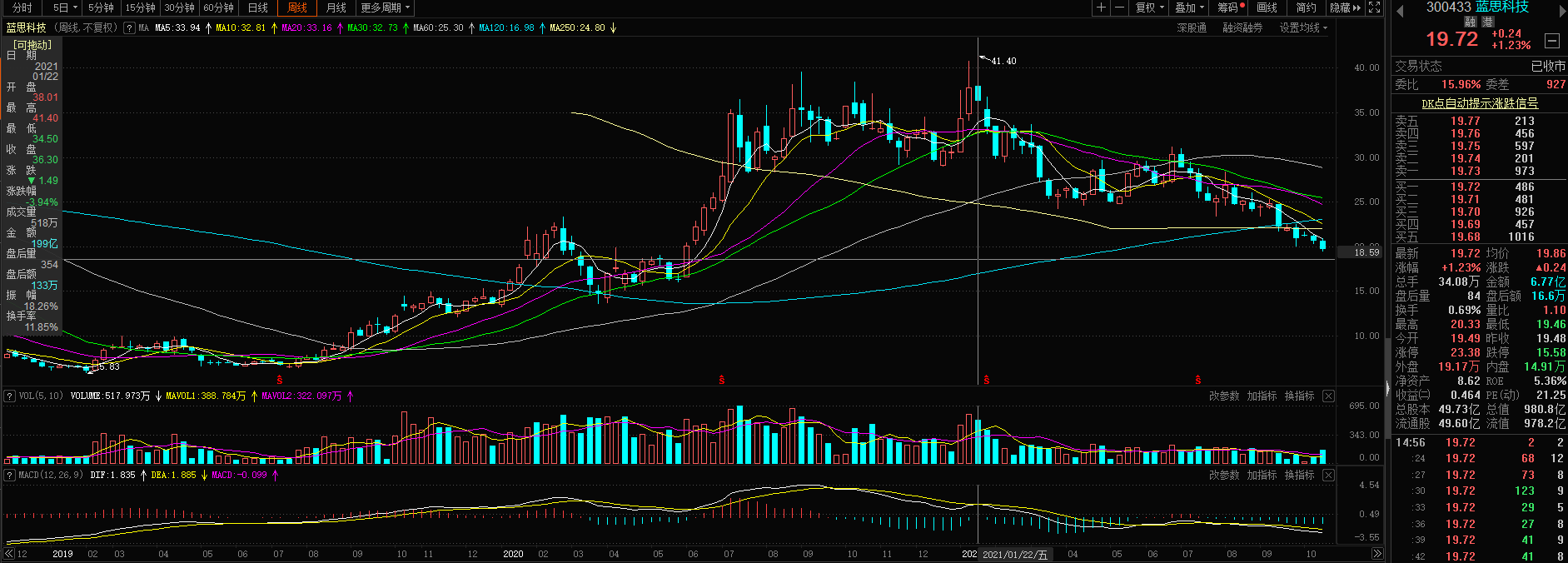Zoom out the chart with the minus icon
1568x563 pixels.
pos(1119,7)
